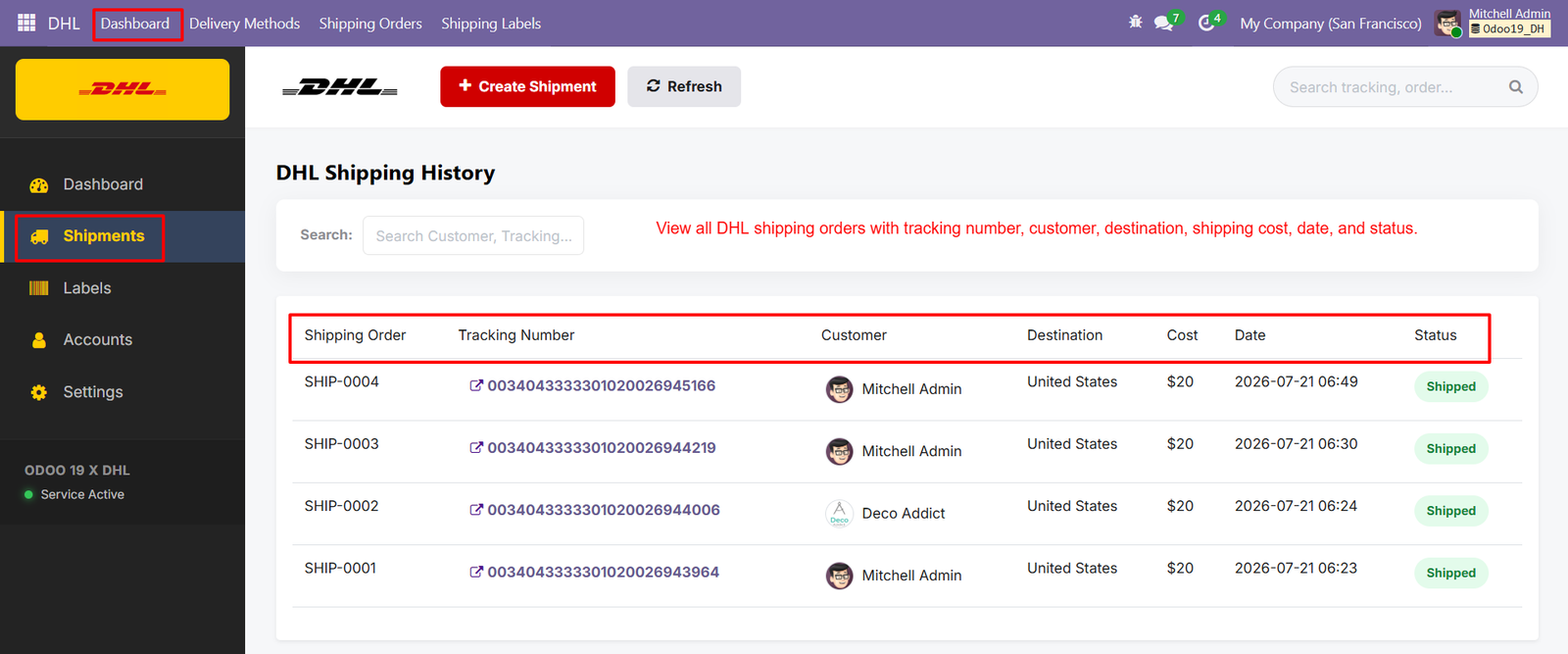Open tracking number 00340433330102002694​4006
1568x654 pixels.
pyautogui.click(x=604, y=510)
